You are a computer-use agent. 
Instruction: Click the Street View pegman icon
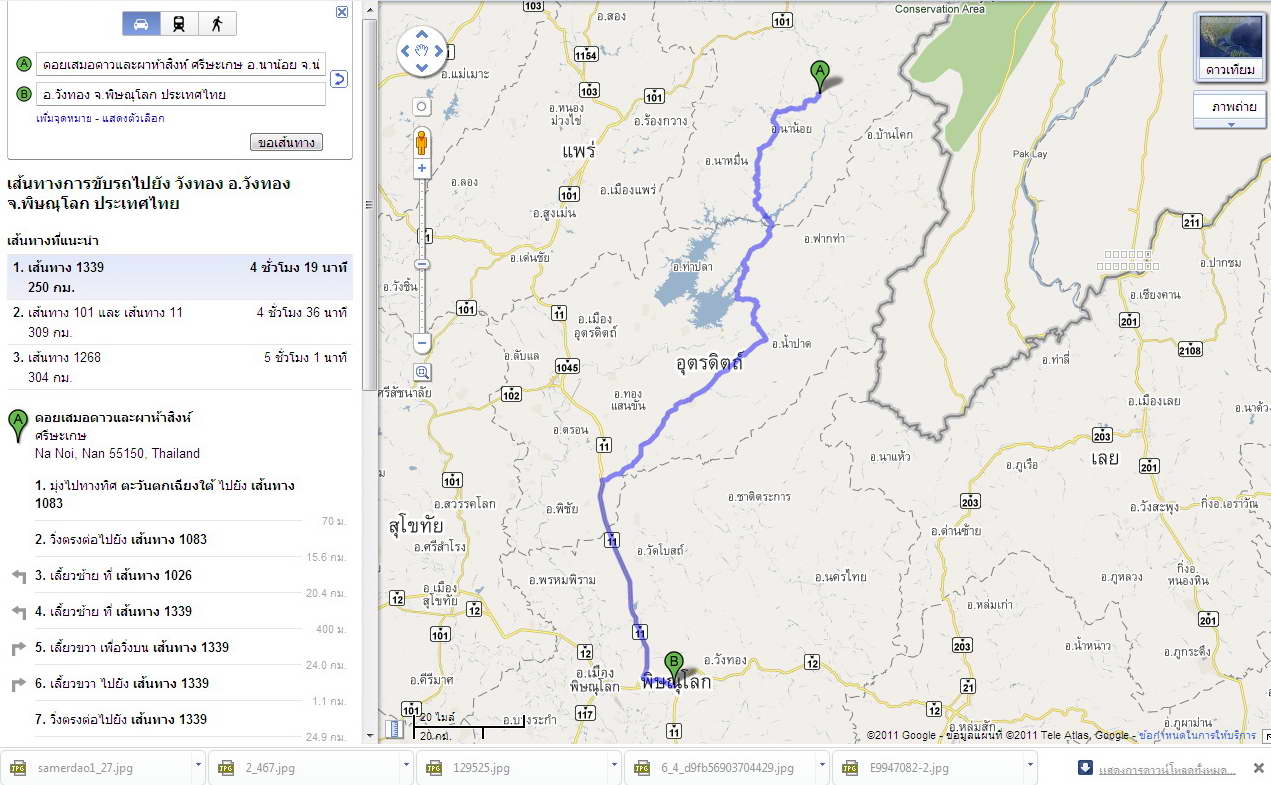coord(421,142)
